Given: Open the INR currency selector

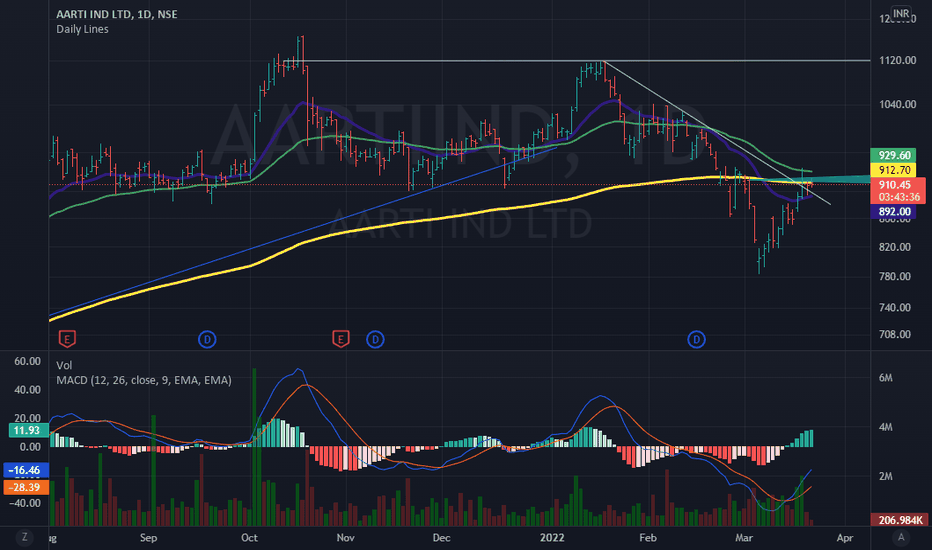Looking at the screenshot, I should coord(901,13).
